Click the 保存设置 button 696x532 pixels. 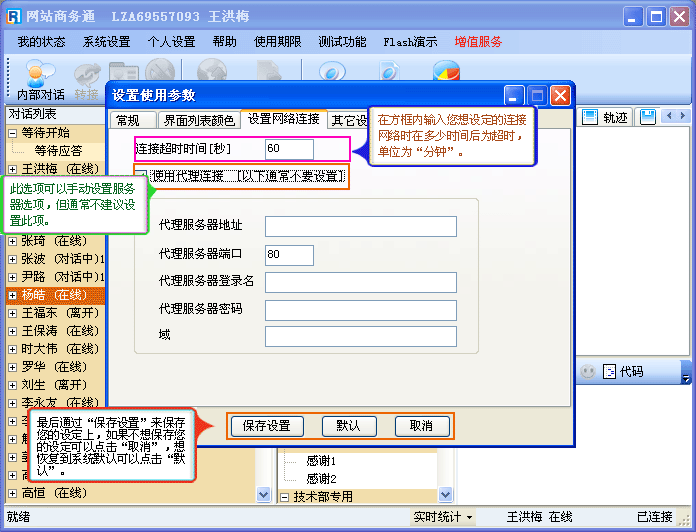[267, 425]
